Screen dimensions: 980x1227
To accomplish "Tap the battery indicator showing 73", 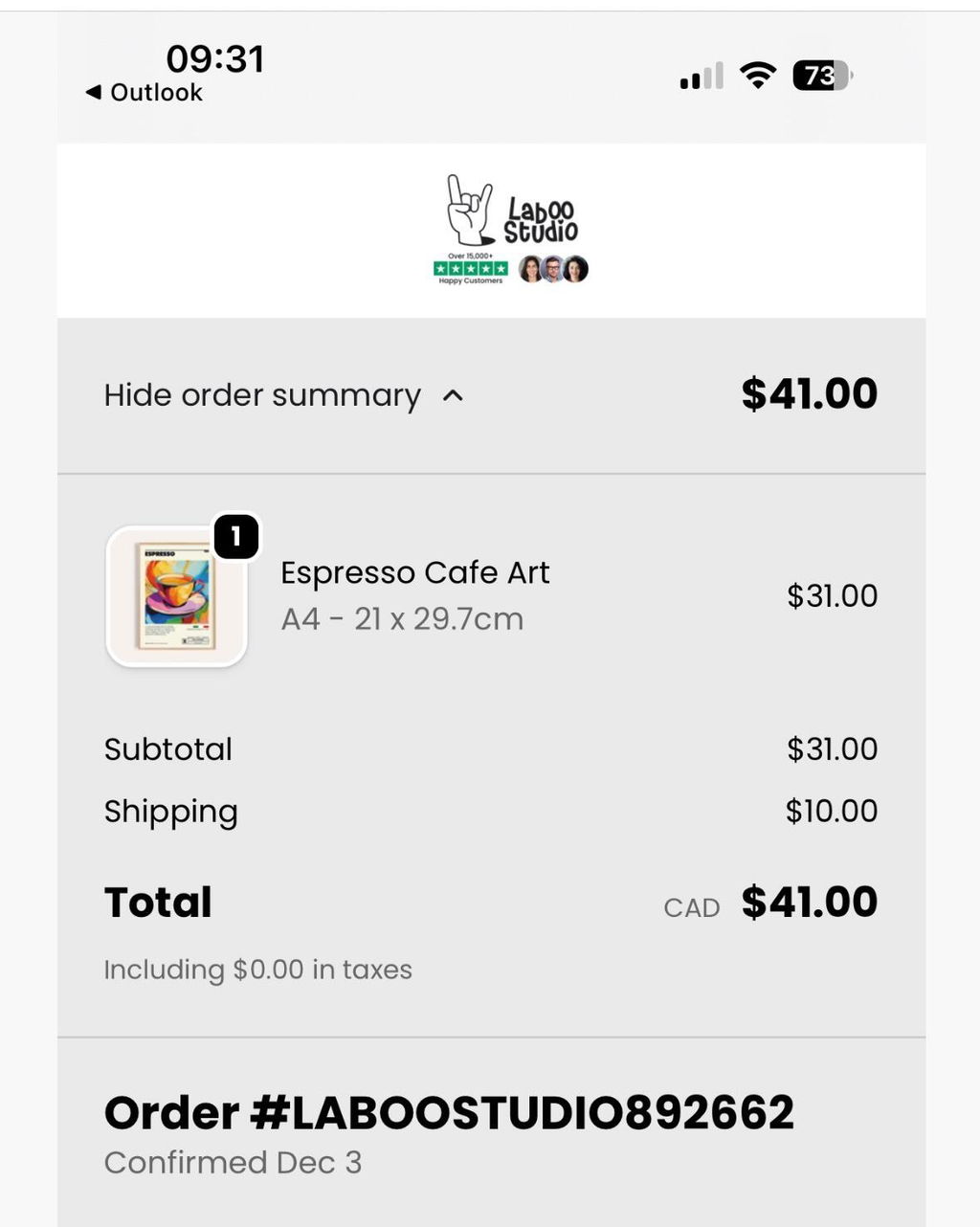I will [821, 76].
